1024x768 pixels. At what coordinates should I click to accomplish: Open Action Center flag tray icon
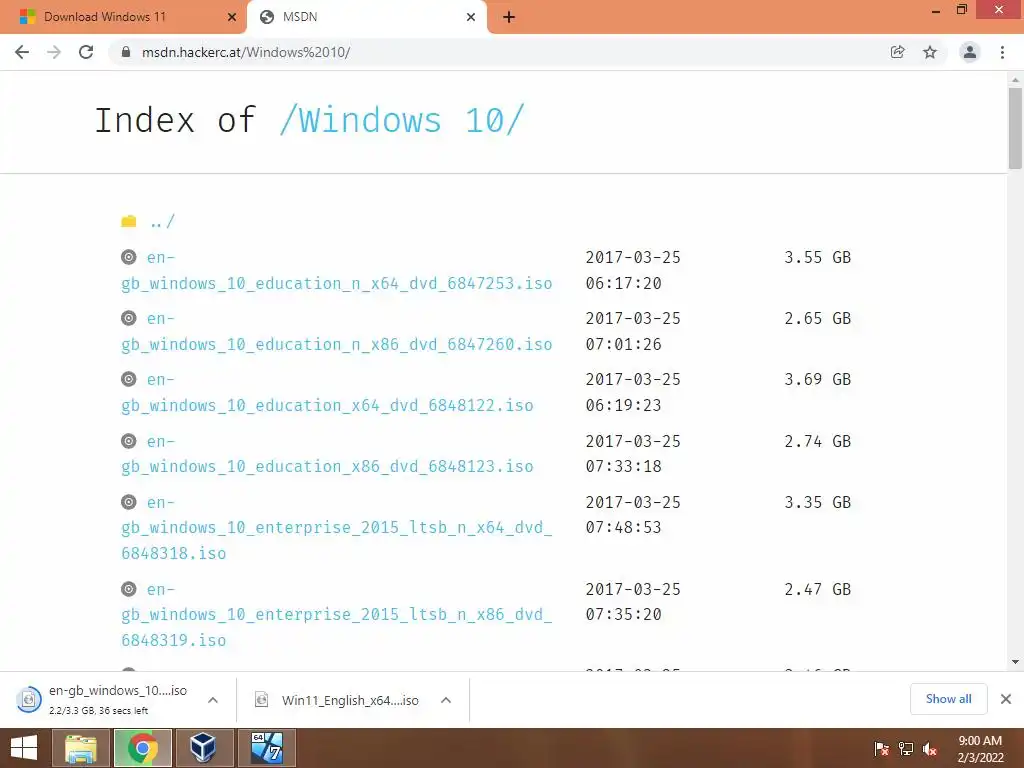point(881,749)
